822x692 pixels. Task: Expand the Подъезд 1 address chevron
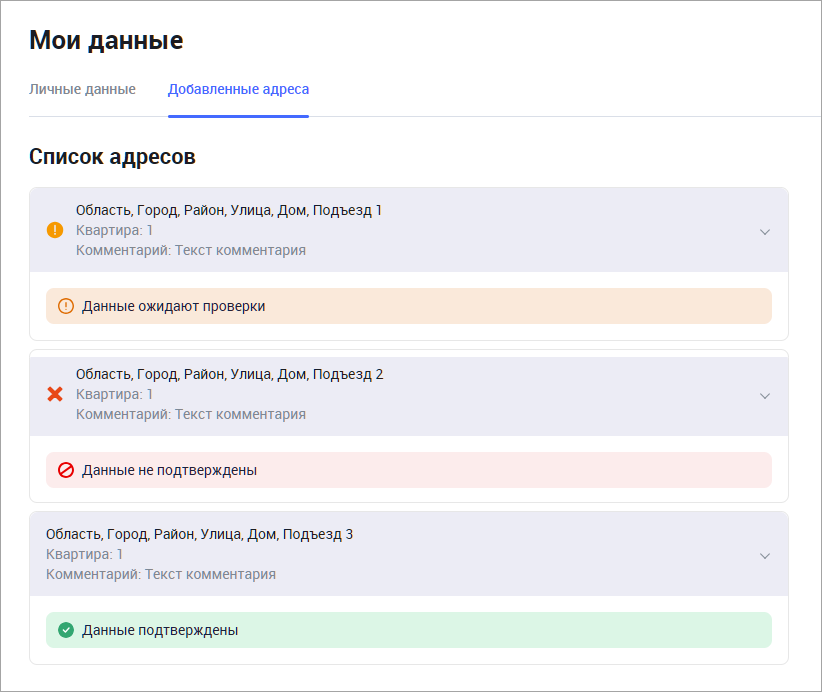coord(765,231)
